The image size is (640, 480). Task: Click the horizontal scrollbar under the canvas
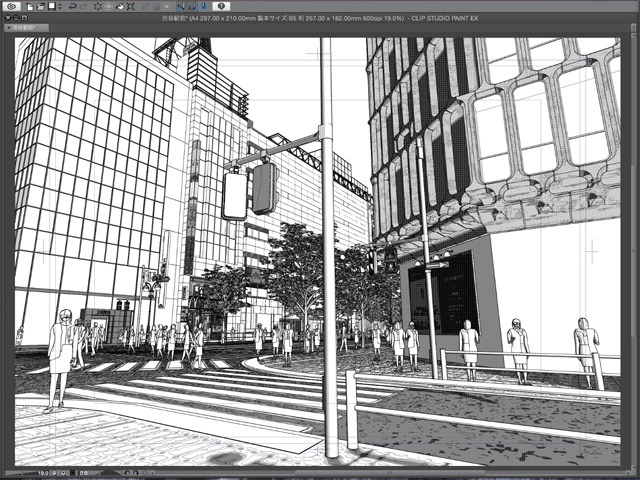[x=388, y=473]
